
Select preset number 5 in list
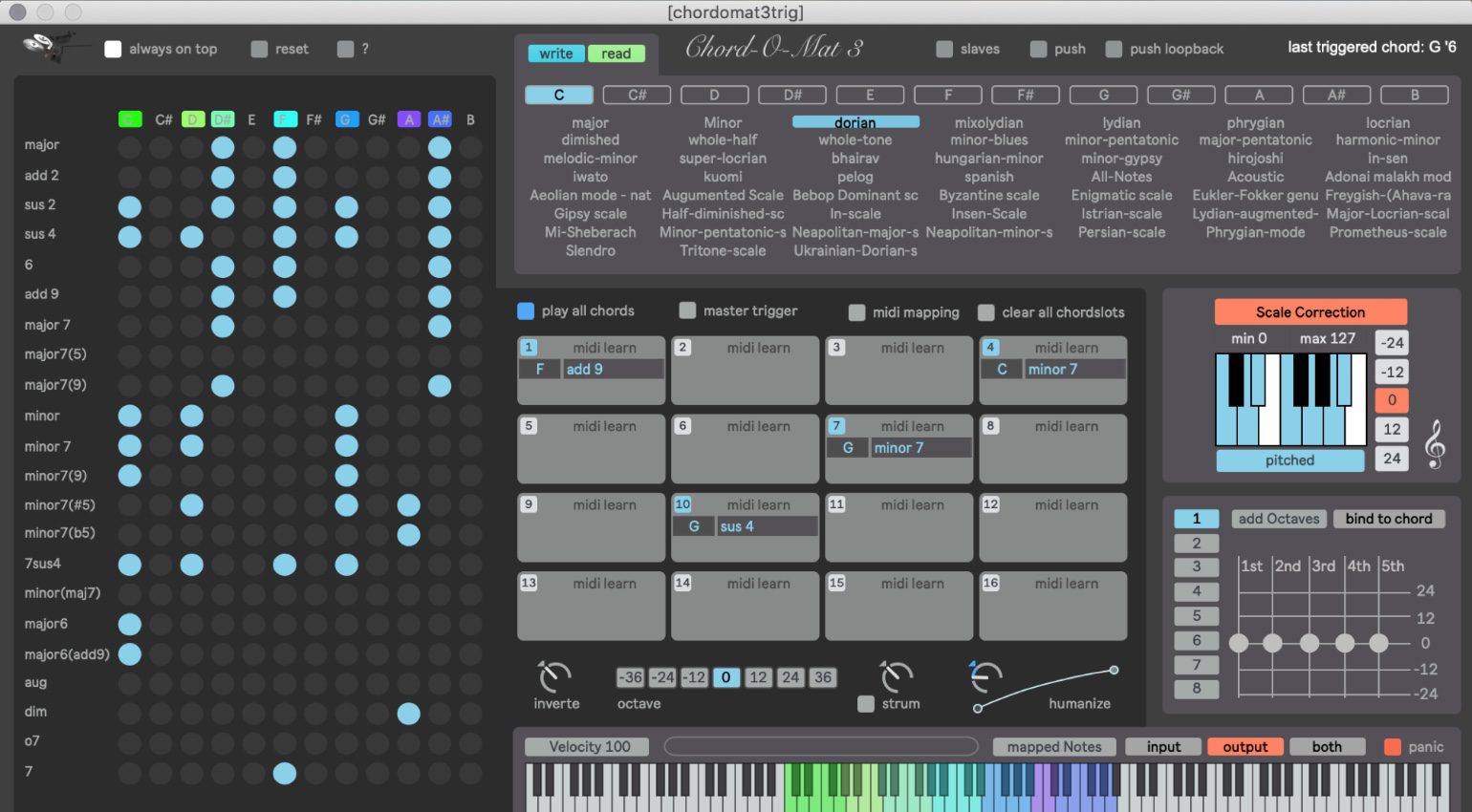pyautogui.click(x=1196, y=616)
